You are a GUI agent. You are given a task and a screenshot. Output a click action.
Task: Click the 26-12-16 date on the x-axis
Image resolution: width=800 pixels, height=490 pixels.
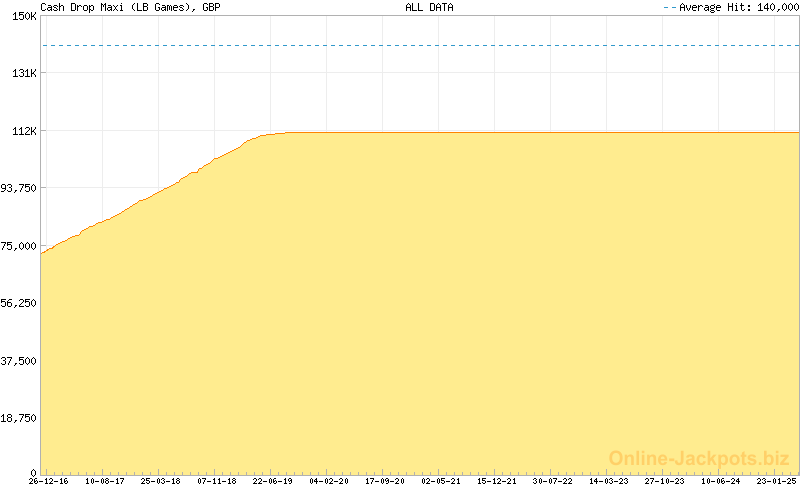click(48, 481)
